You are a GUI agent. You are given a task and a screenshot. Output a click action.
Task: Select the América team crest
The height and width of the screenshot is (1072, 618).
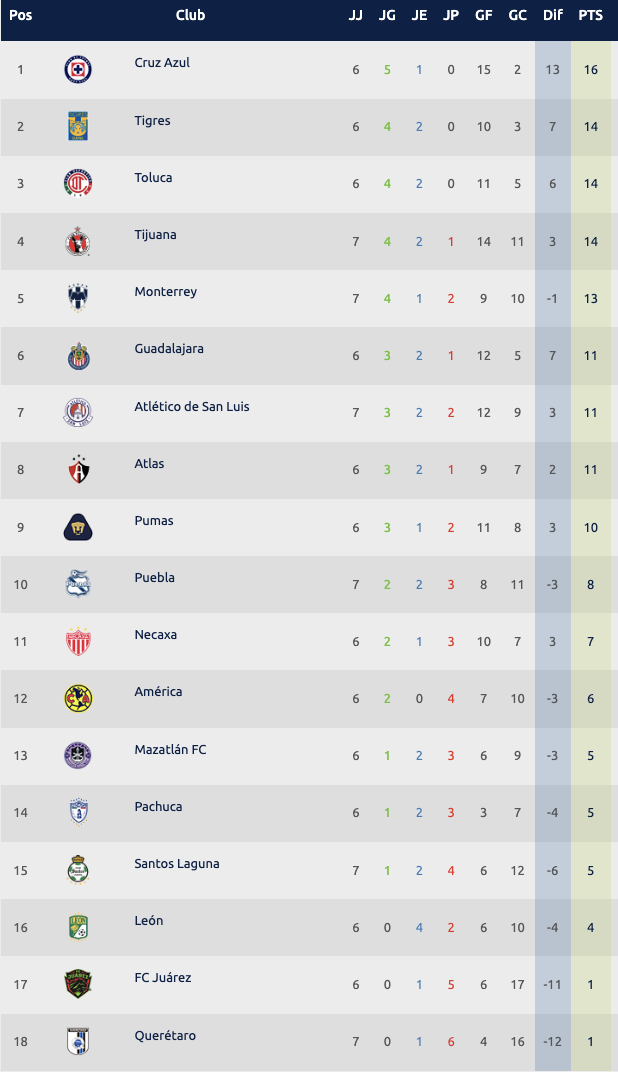78,698
